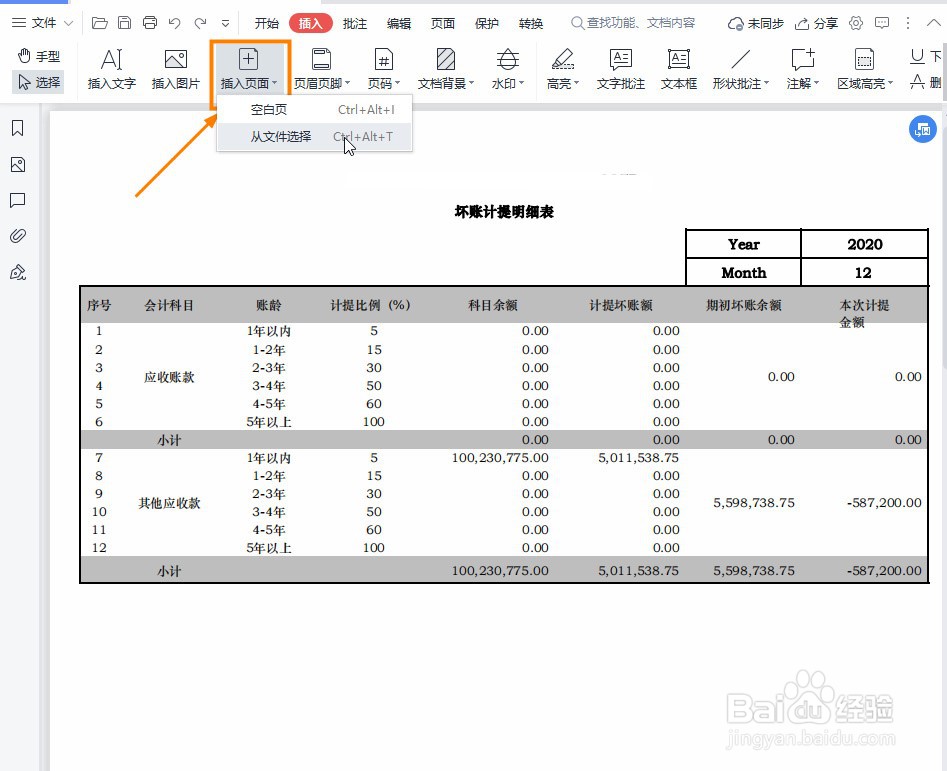947x771 pixels.
Task: Open the thumbnail sidebar panel
Action: point(18,164)
